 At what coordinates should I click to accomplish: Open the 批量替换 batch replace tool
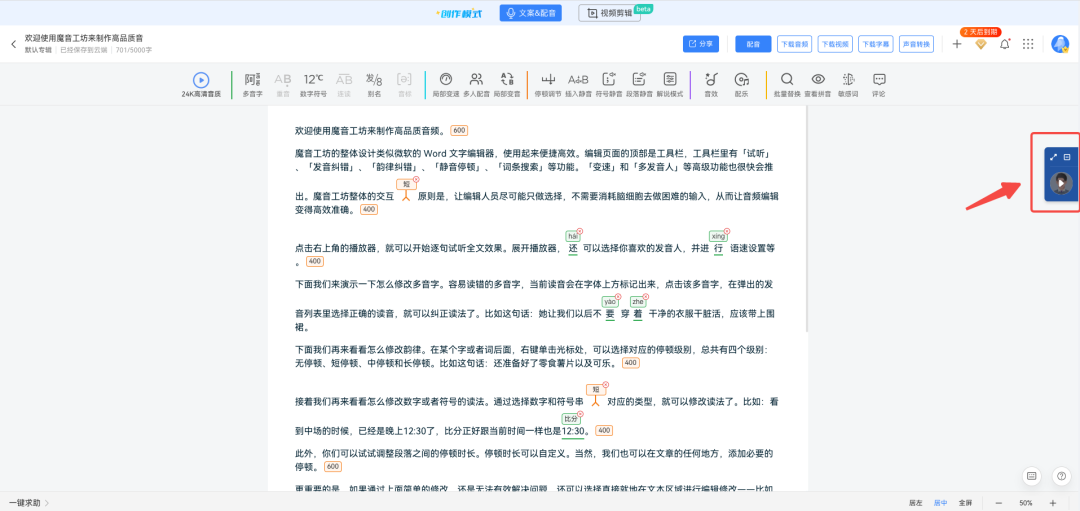click(787, 85)
